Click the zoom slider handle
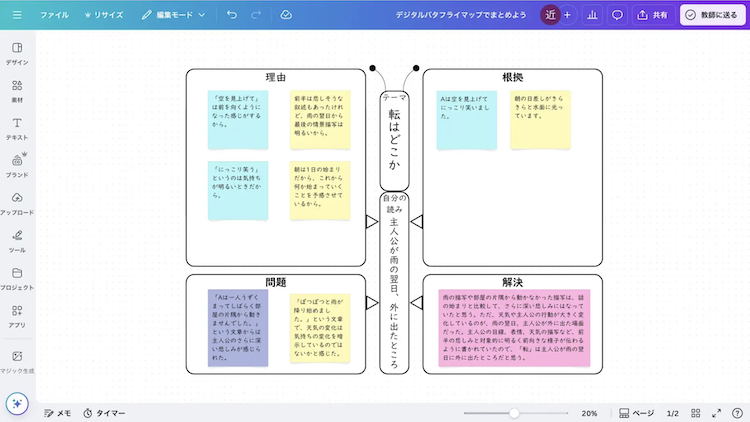The width and height of the screenshot is (750, 422). [514, 413]
